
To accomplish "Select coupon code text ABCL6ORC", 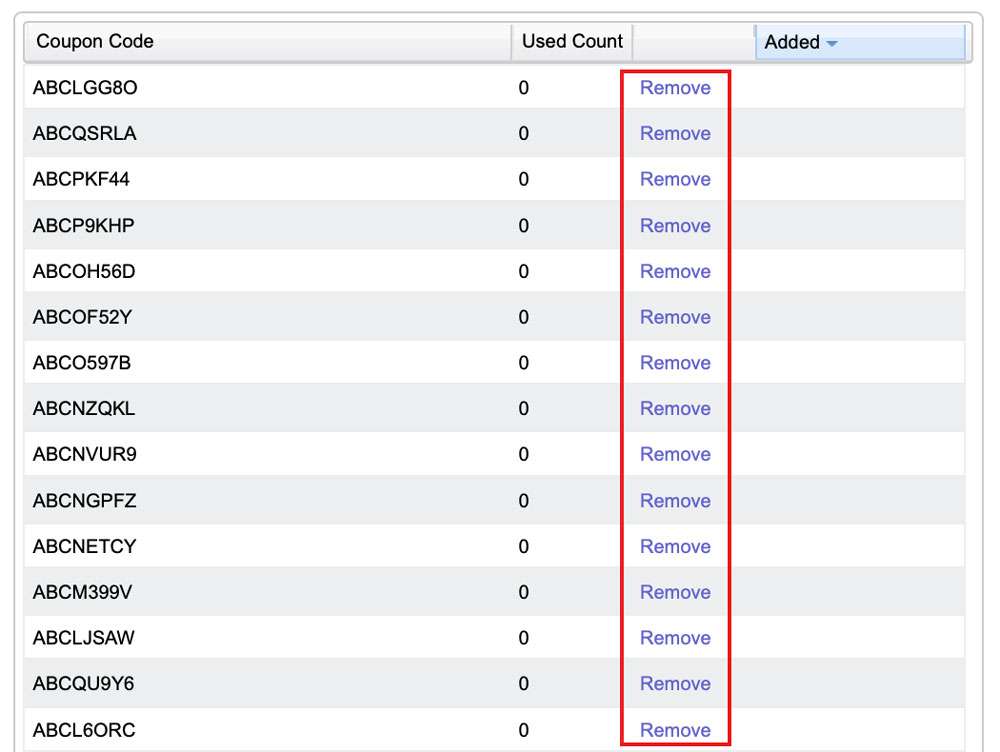I will coord(84,730).
